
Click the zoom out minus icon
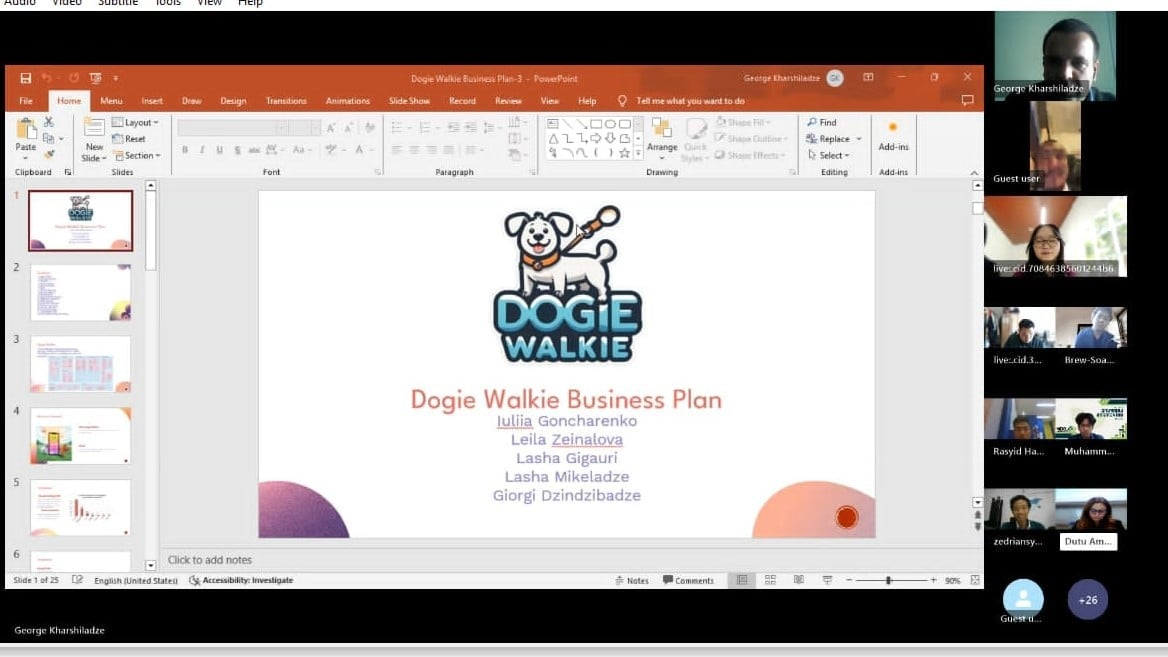coord(848,580)
